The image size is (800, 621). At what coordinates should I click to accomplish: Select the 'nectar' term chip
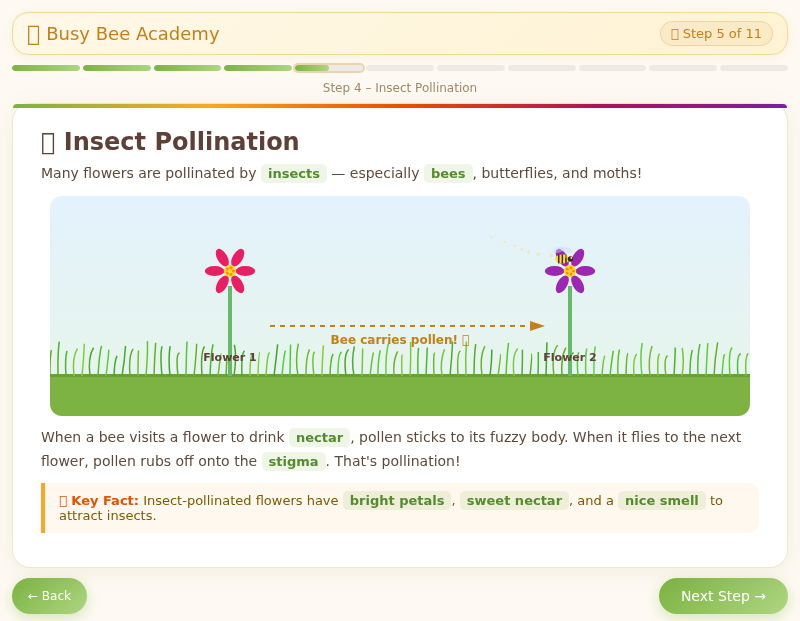[x=319, y=437]
